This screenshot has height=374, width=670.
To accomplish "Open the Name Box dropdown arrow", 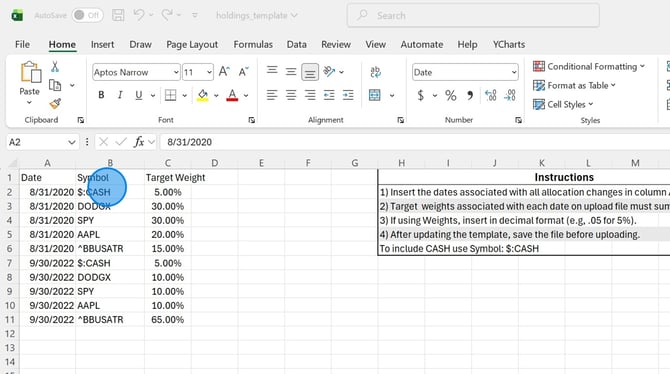I will pyautogui.click(x=71, y=142).
